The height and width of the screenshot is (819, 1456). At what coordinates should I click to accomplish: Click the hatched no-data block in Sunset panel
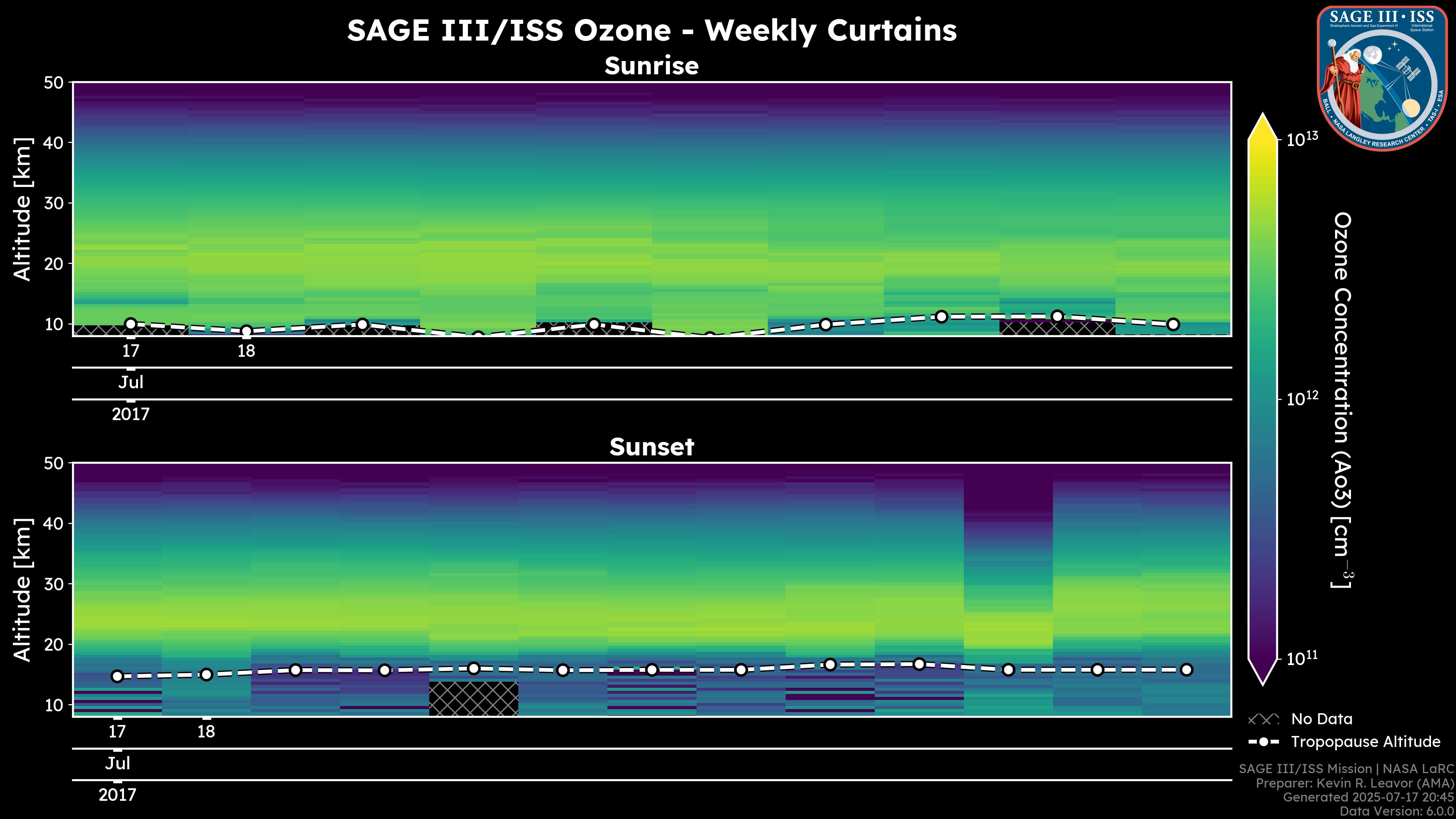tap(474, 698)
